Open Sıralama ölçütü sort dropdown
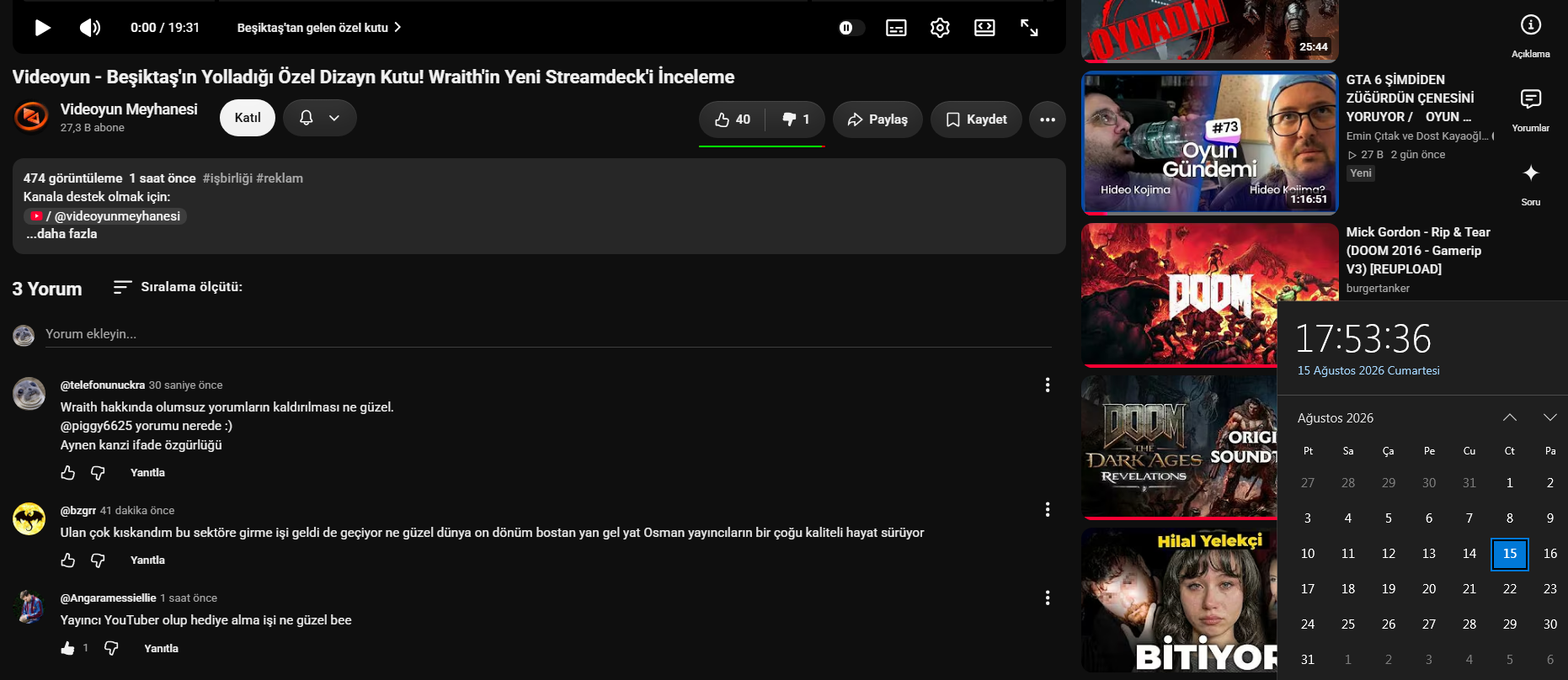 coord(178,287)
